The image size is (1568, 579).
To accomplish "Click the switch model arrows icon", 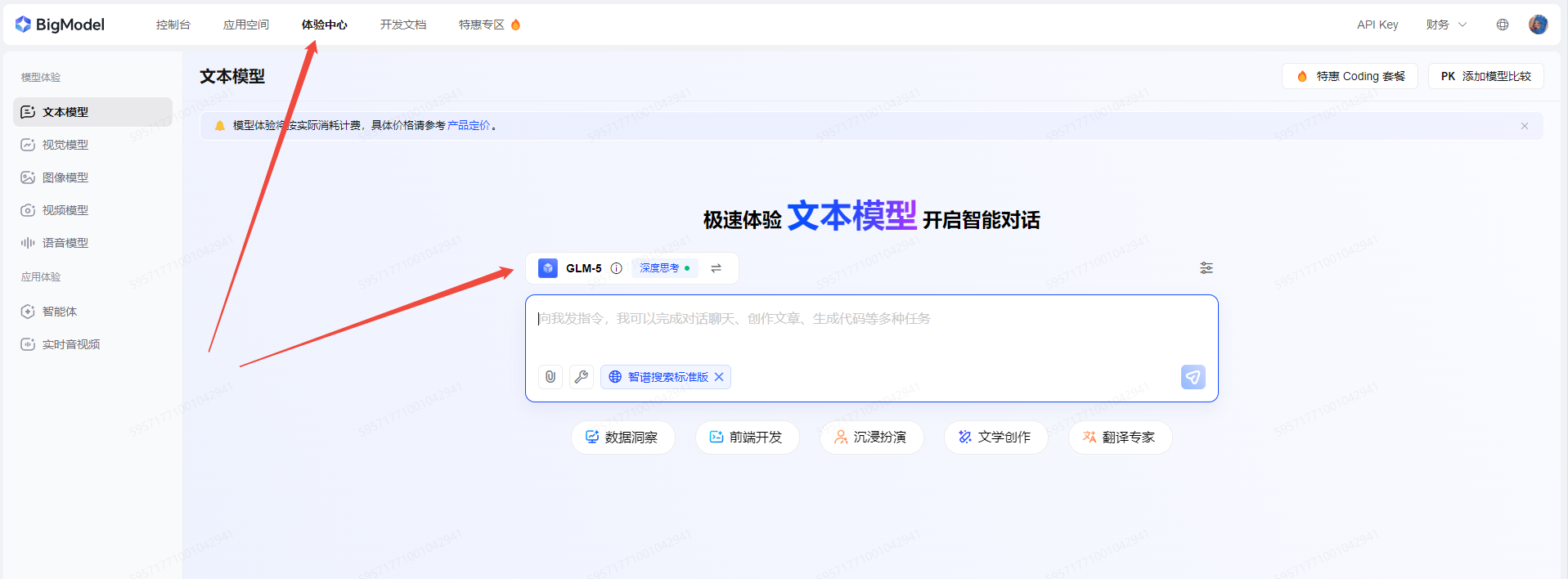I will pos(717,268).
